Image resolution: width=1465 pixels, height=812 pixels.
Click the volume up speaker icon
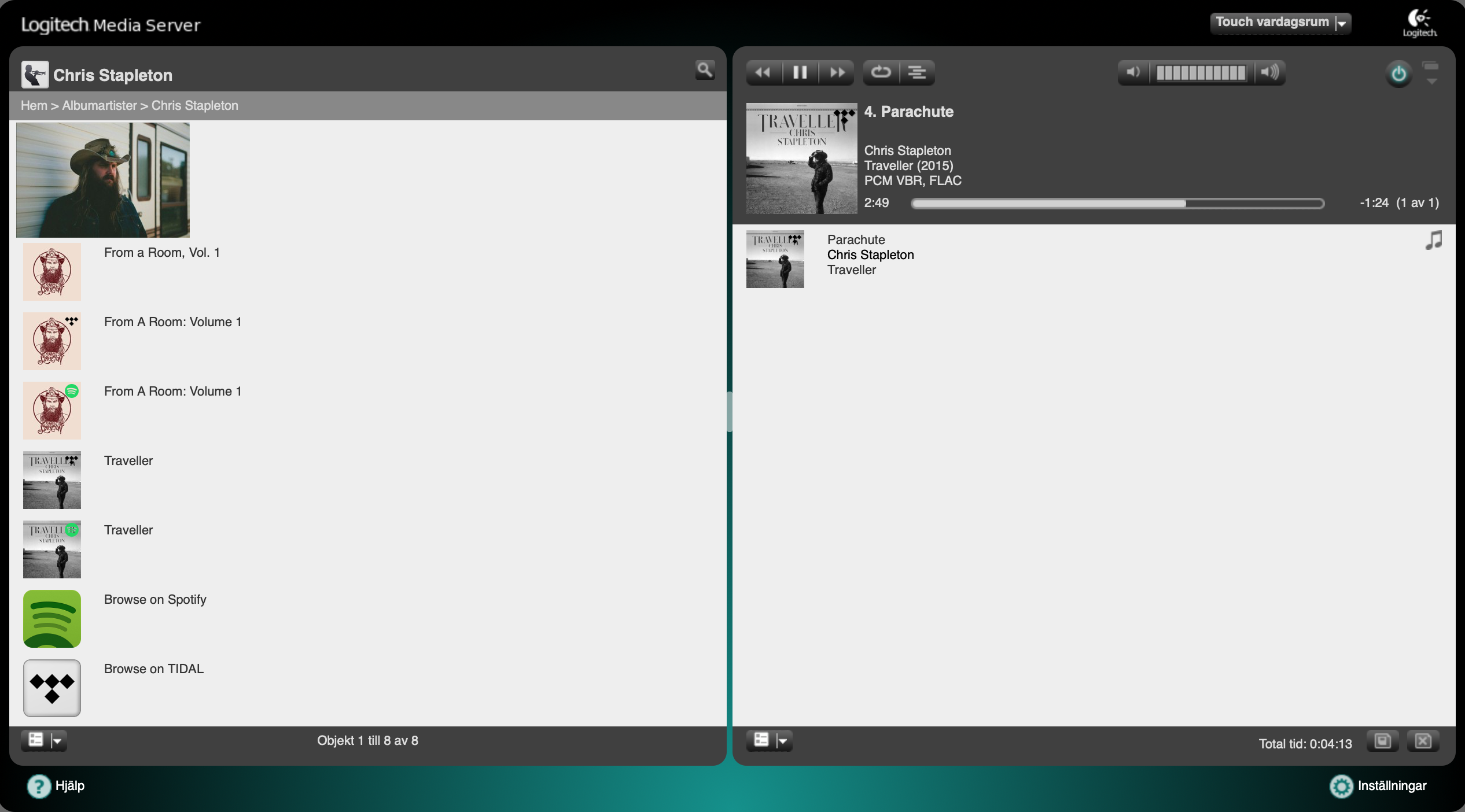tap(1270, 72)
